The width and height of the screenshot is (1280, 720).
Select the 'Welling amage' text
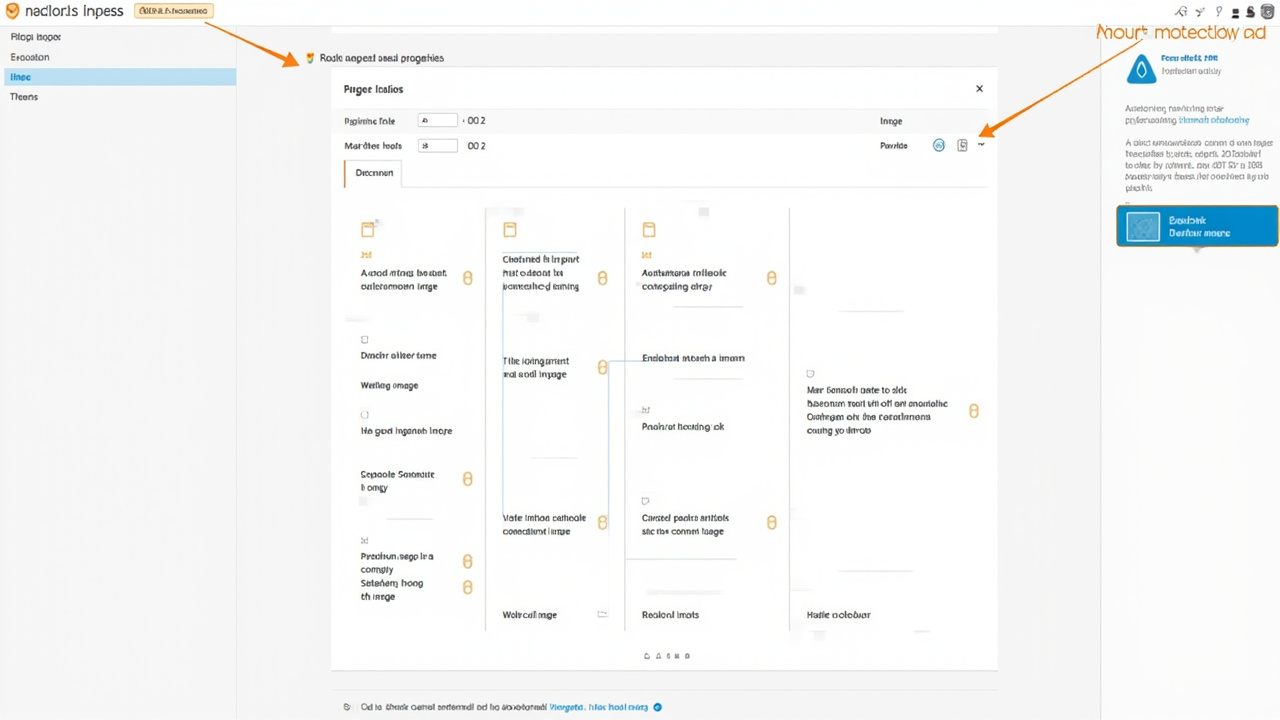point(389,385)
